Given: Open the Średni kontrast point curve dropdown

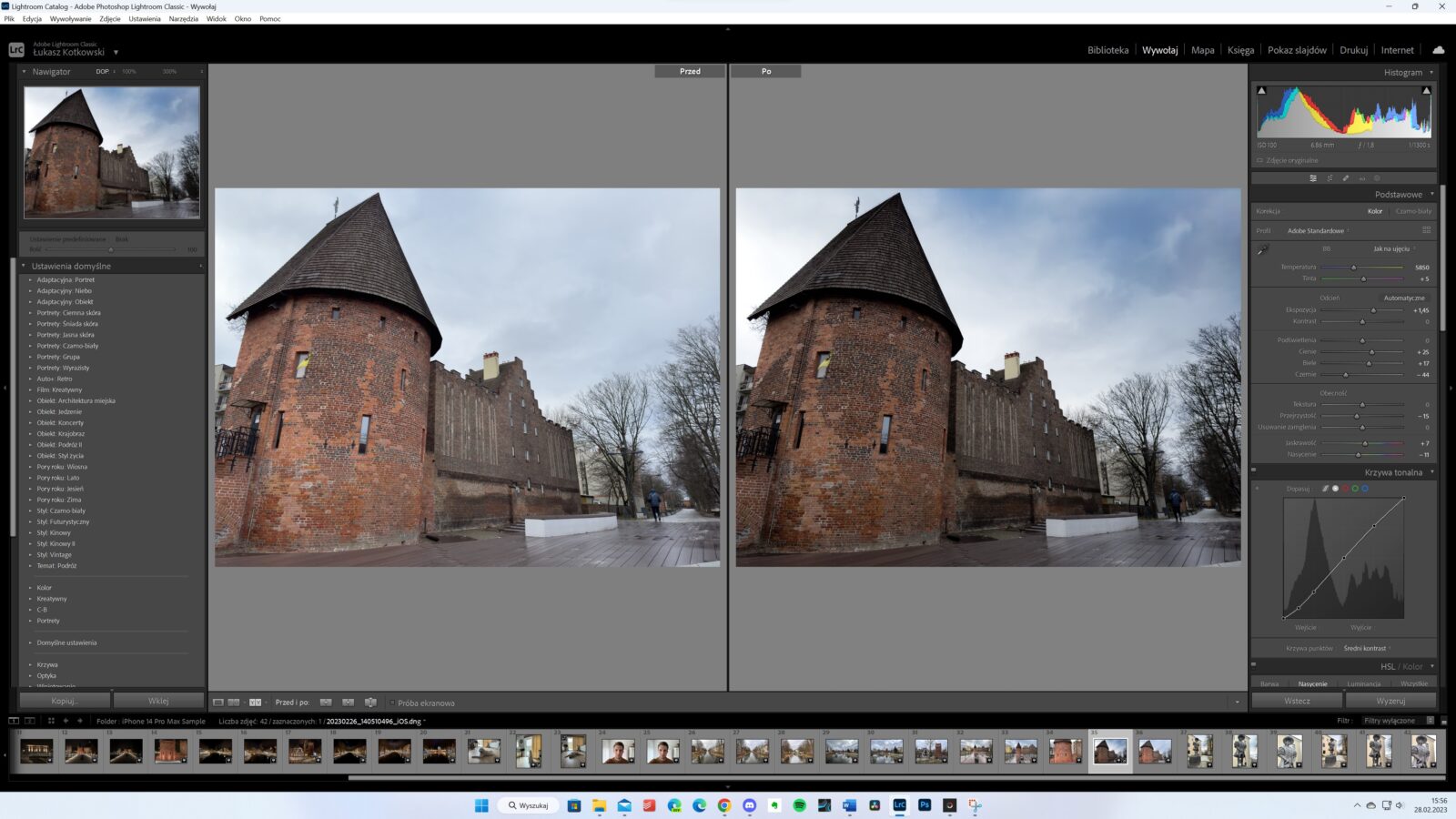Looking at the screenshot, I should [1366, 648].
